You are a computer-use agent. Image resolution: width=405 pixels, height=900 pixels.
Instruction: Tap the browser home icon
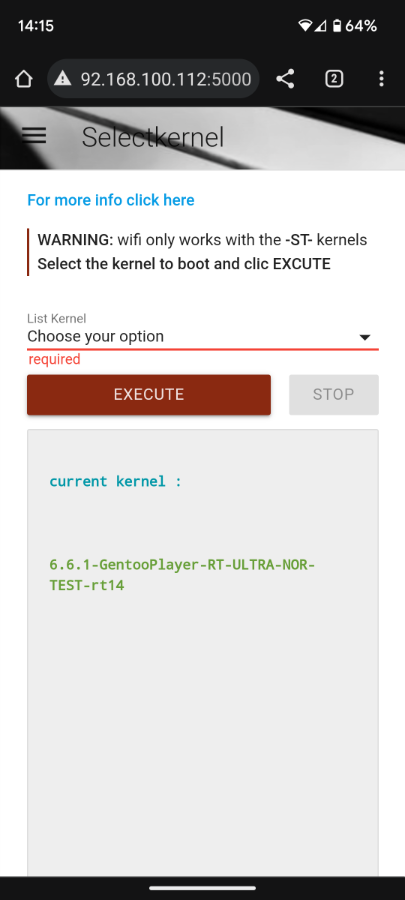[24, 79]
